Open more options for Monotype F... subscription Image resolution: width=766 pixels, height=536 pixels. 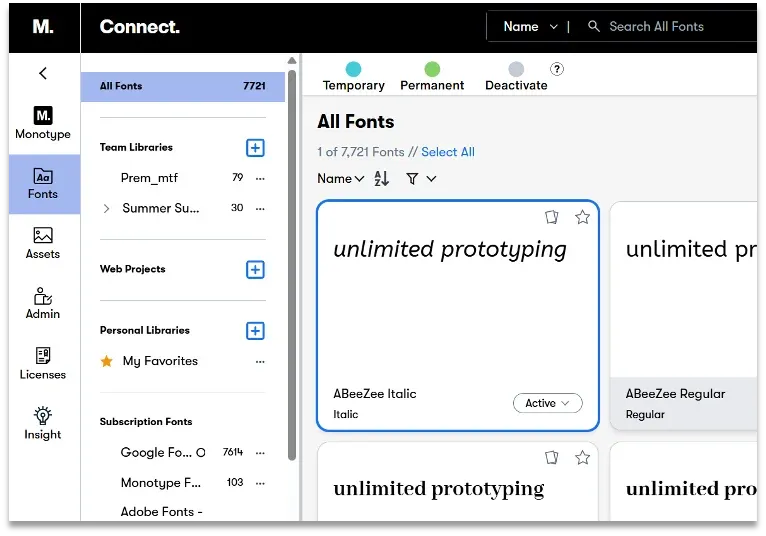260,483
